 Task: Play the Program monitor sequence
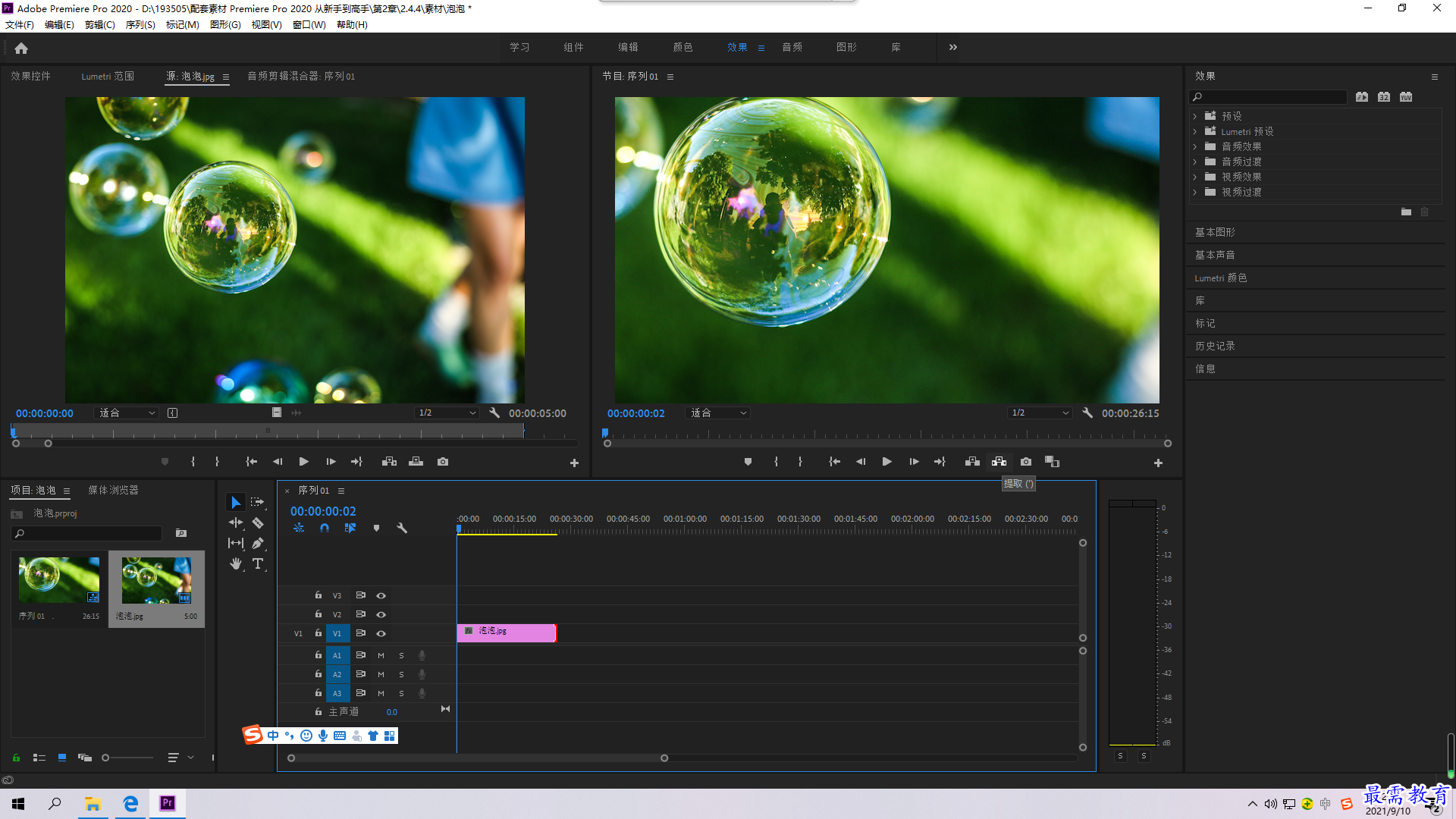[x=886, y=462]
